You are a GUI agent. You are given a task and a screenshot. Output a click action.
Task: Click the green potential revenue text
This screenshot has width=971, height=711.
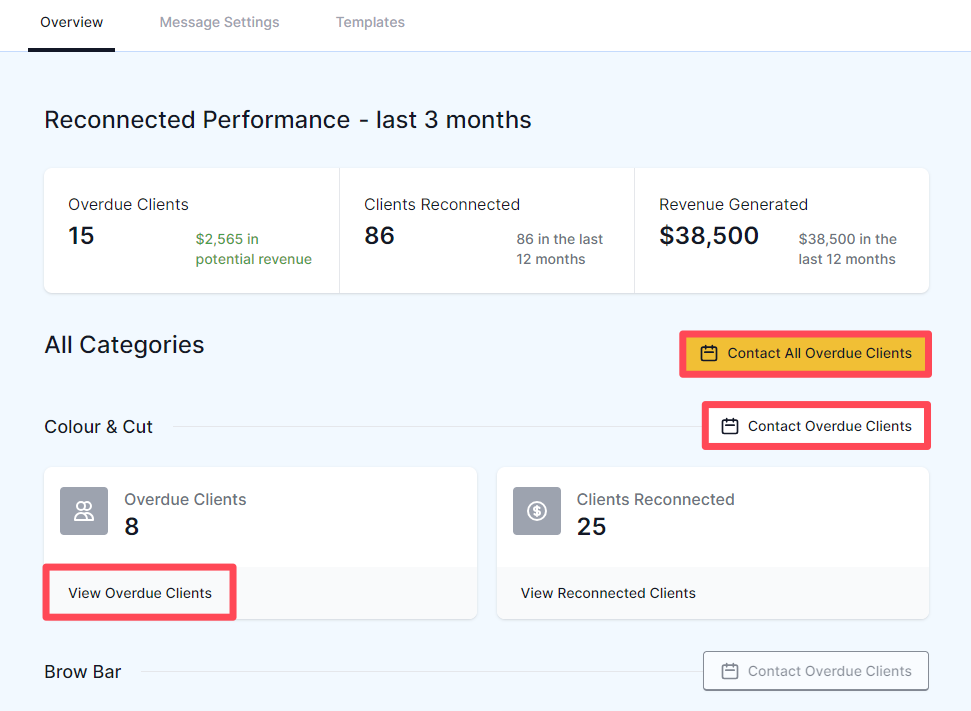click(x=253, y=249)
